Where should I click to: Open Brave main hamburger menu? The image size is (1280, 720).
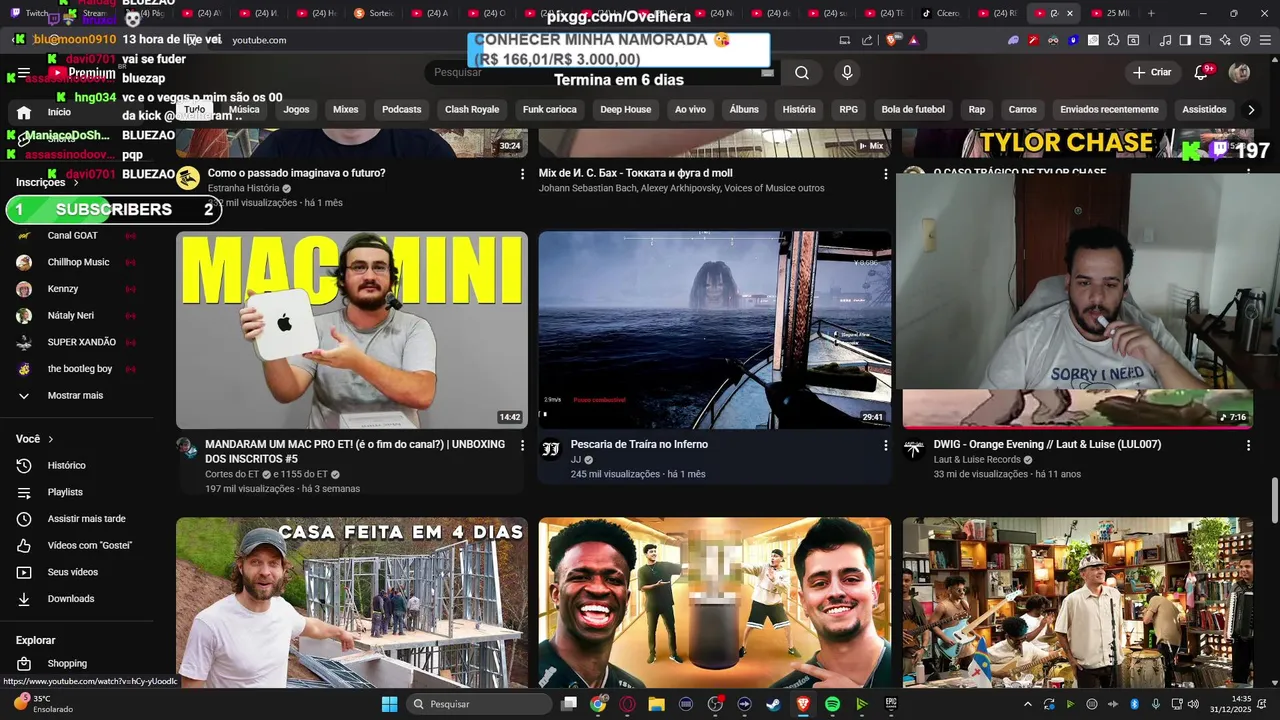1265,40
